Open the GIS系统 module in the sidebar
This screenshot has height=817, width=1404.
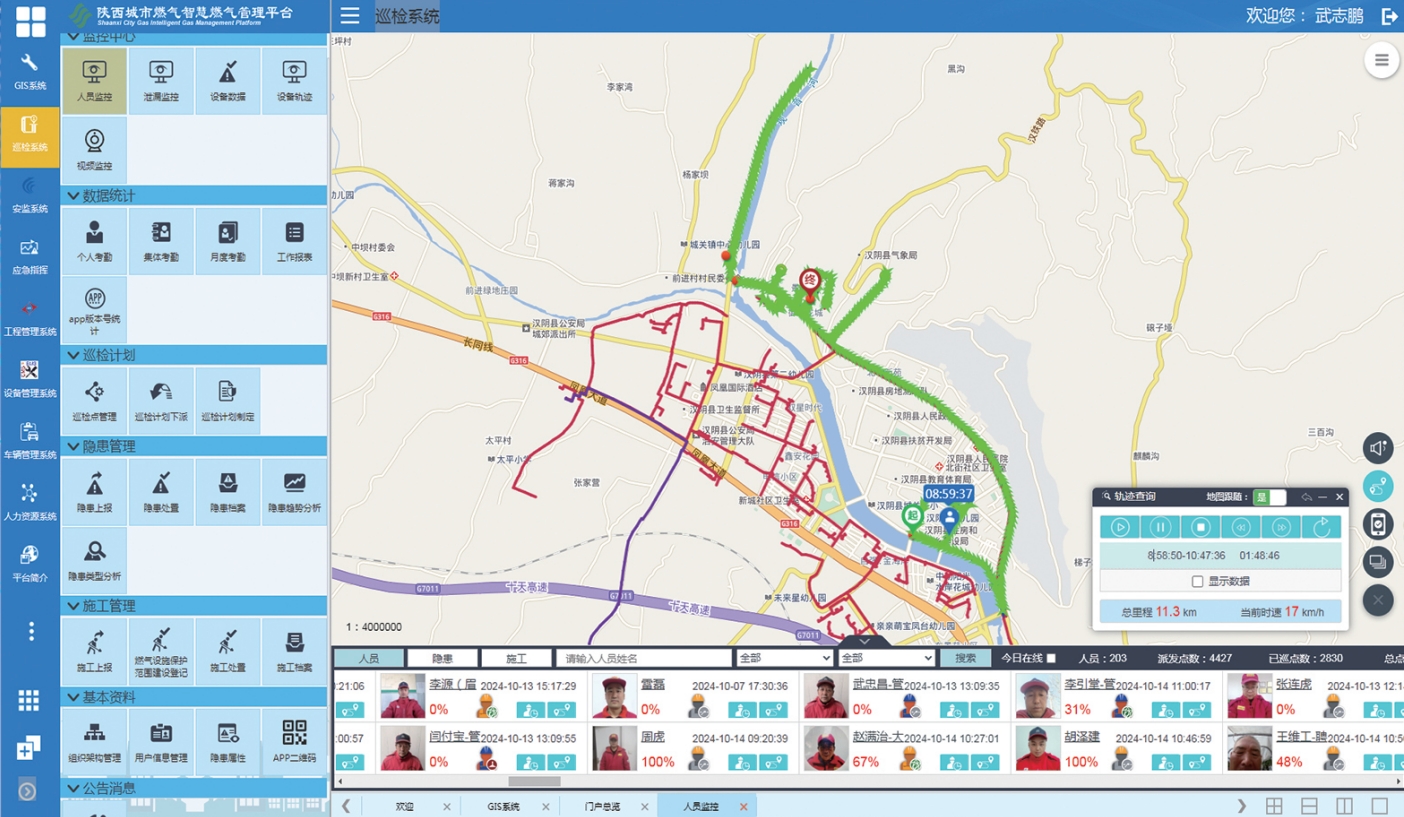click(x=30, y=71)
